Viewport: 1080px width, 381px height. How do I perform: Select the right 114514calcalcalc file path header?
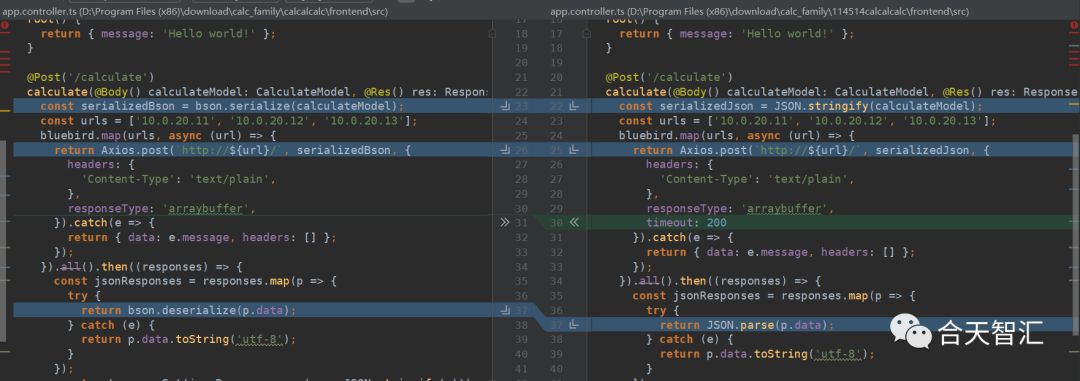tap(759, 12)
